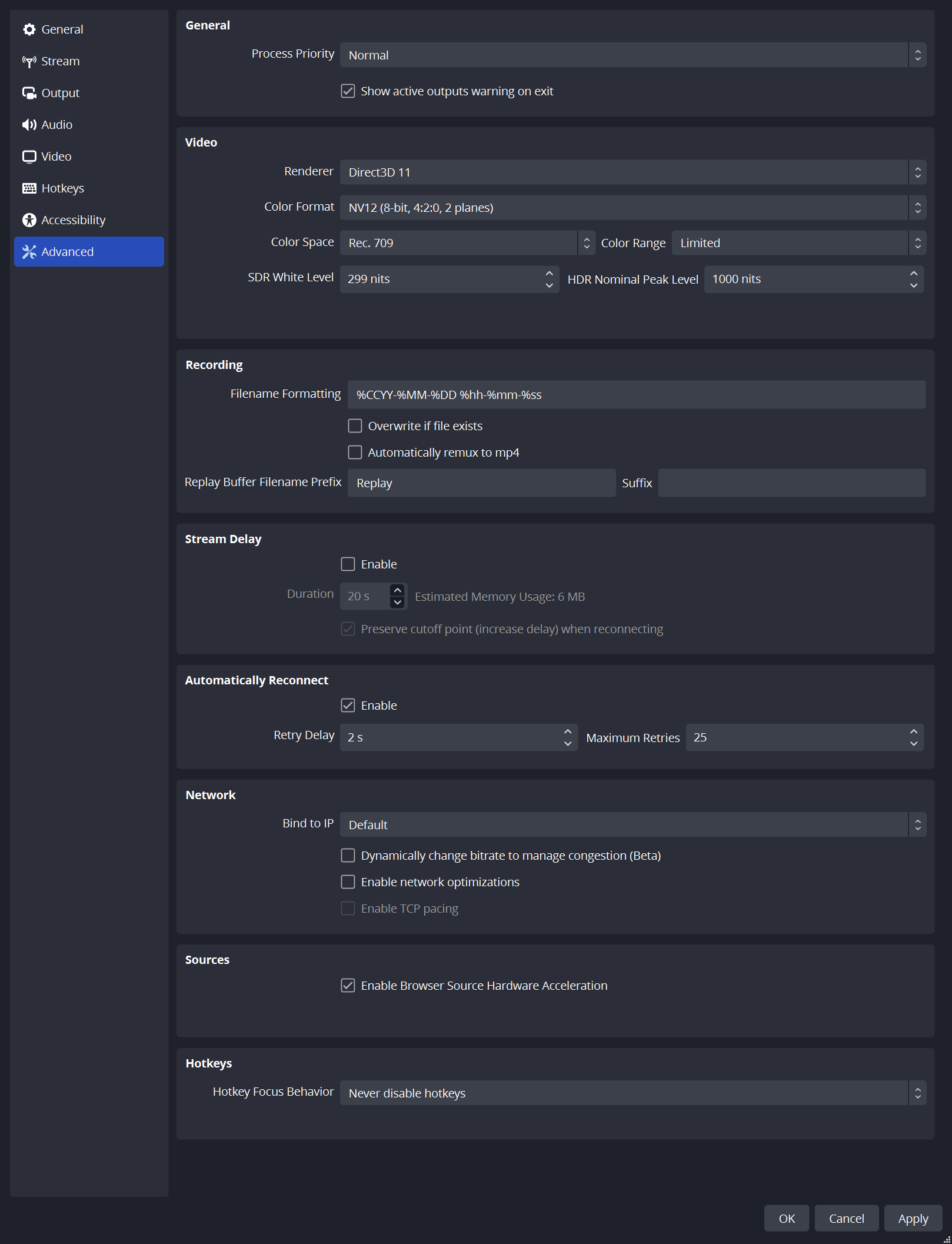This screenshot has height=1244, width=952.
Task: Select the Video monitor icon
Action: click(29, 156)
